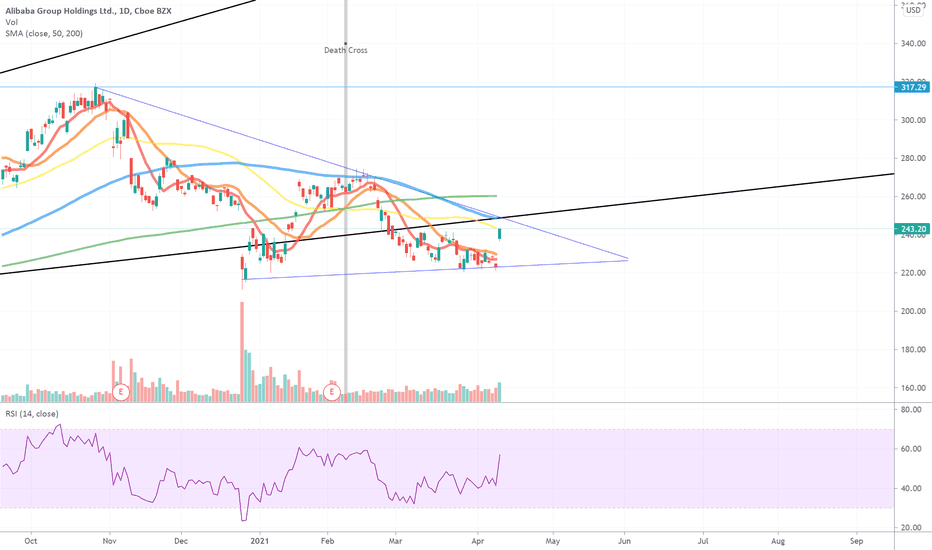Click the 80.00 RSI axis value
The width and height of the screenshot is (932, 550).
(x=911, y=410)
